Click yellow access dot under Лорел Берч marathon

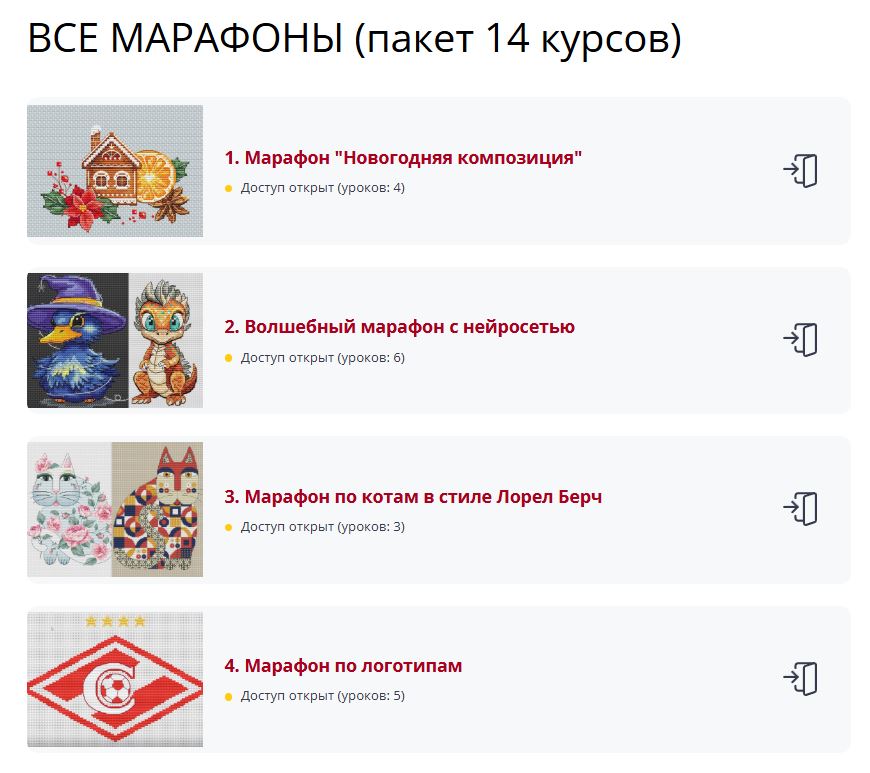228,527
